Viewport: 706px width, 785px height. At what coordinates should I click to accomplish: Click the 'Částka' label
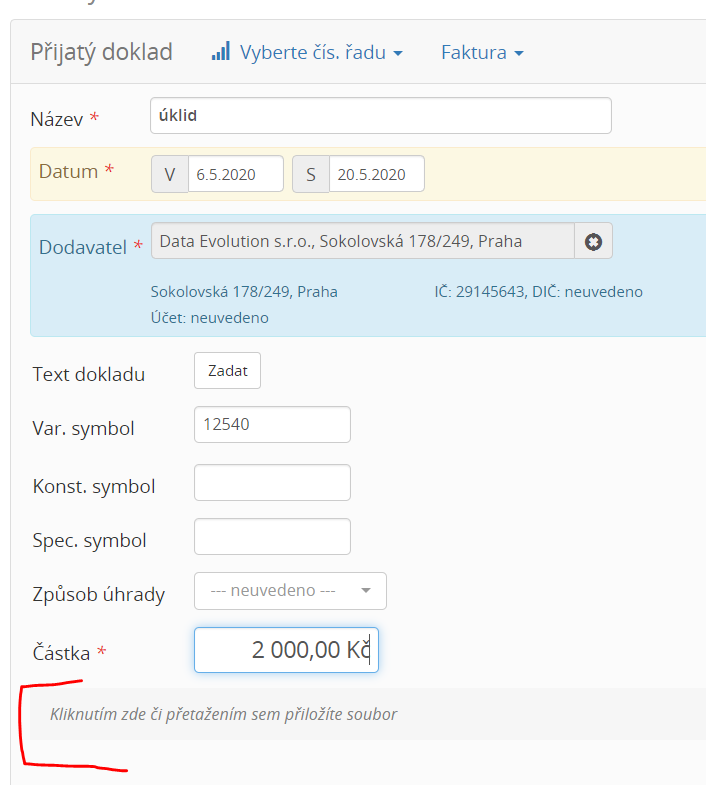coord(61,653)
